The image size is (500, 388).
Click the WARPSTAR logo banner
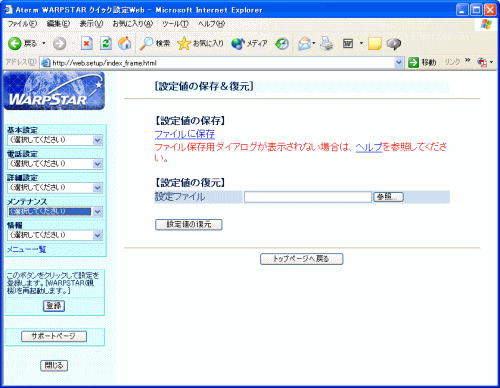tap(54, 91)
